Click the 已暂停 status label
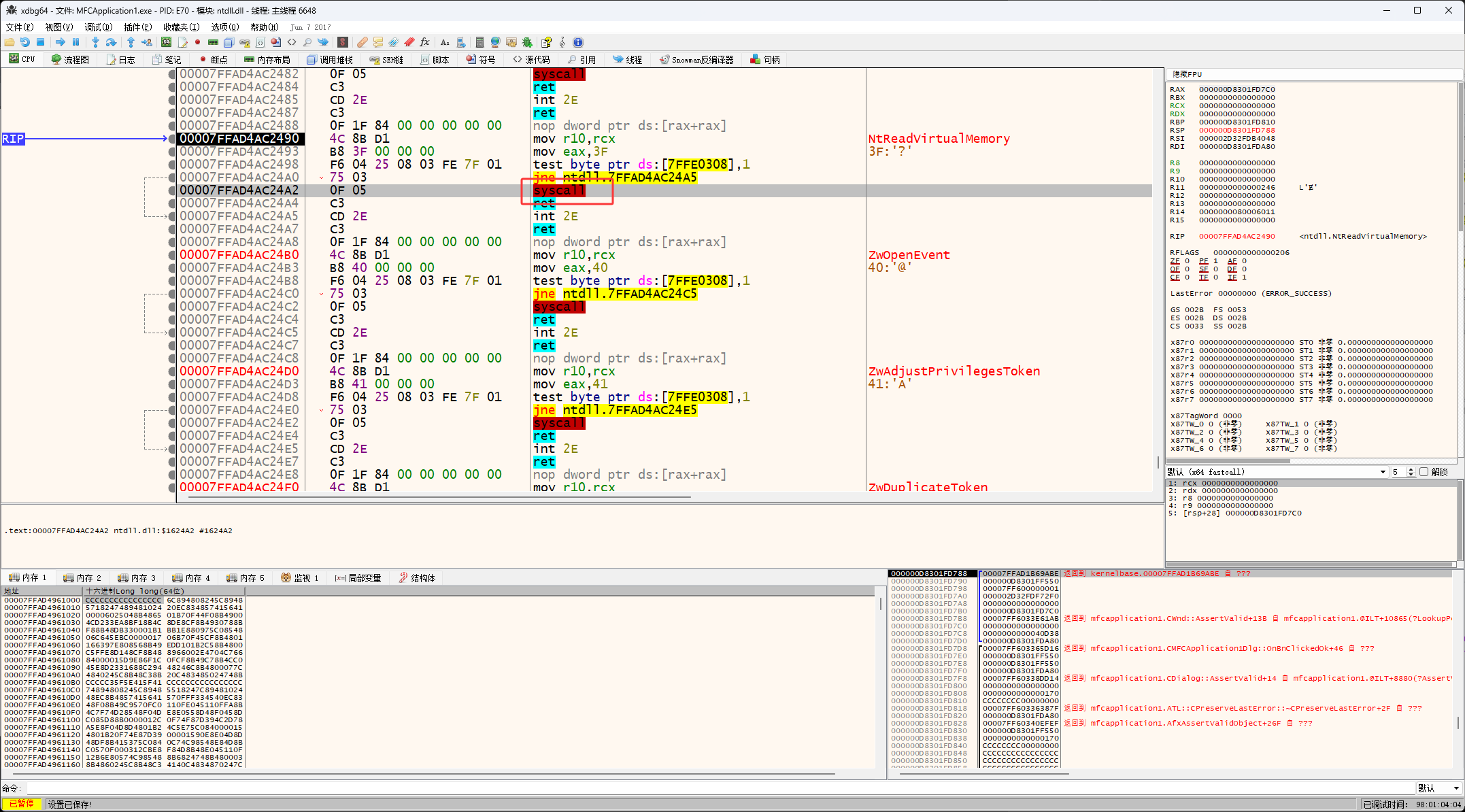This screenshot has width=1465, height=812. 21,804
